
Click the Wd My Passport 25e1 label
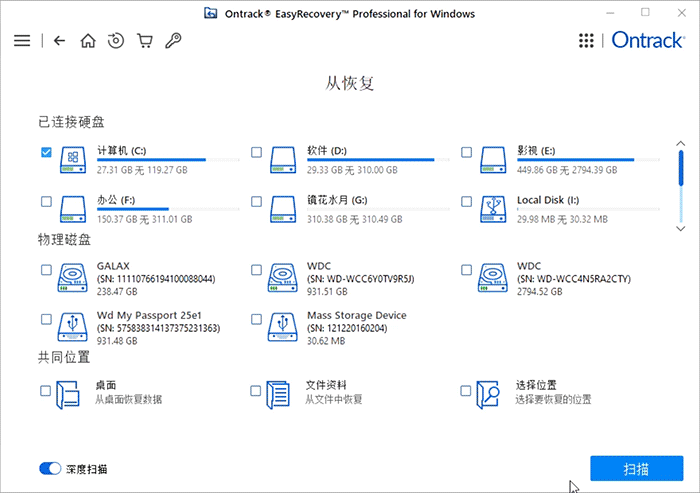click(x=149, y=315)
